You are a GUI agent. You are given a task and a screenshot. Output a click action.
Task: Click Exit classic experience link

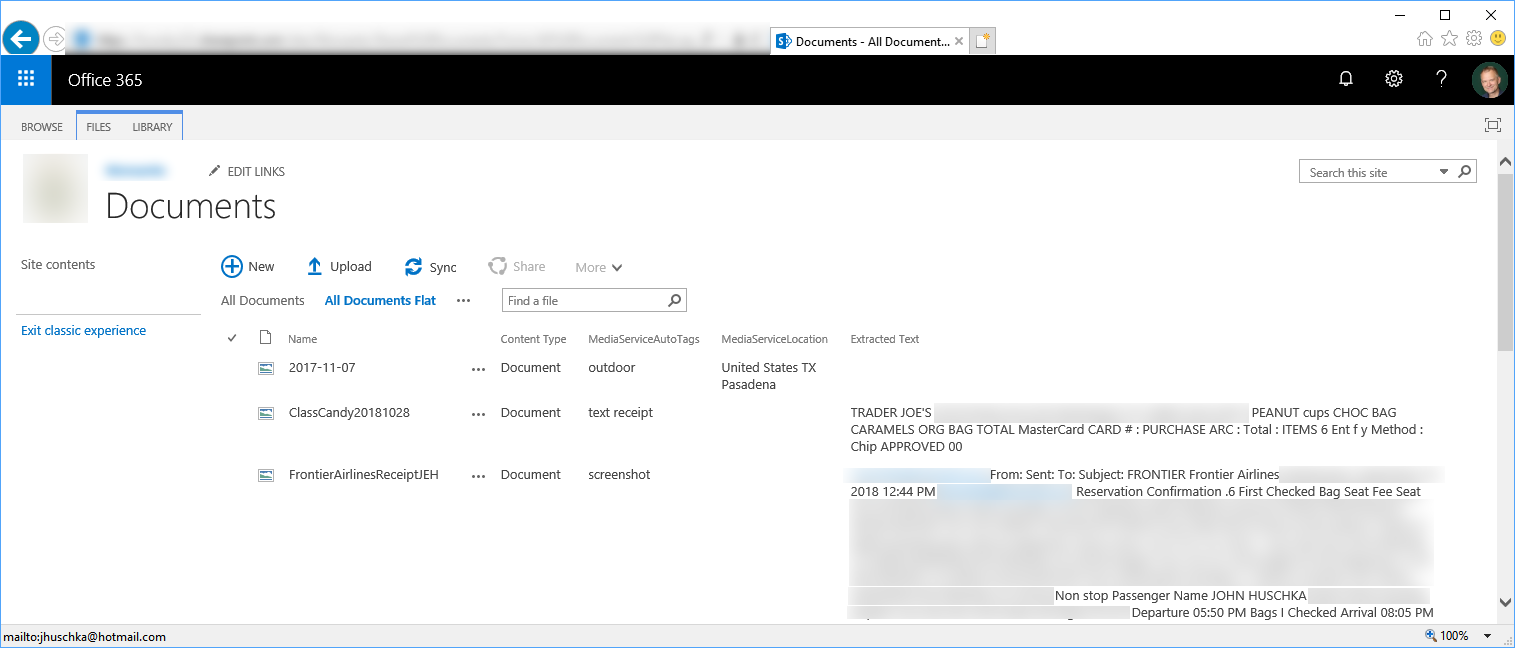83,330
